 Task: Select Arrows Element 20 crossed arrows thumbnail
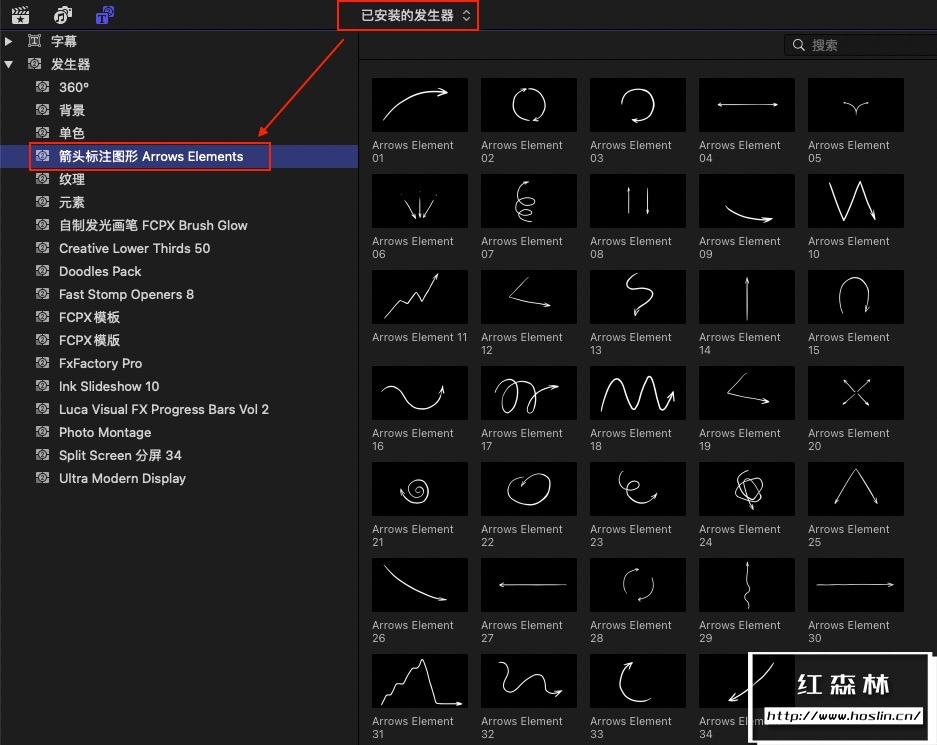tap(856, 393)
